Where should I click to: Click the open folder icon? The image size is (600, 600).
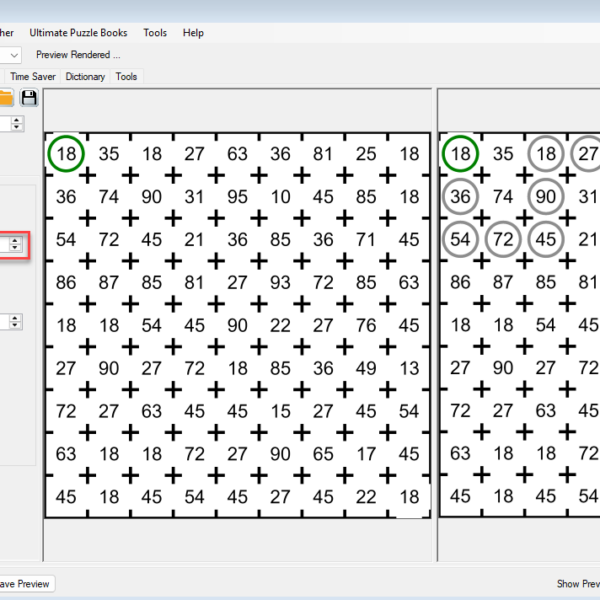pos(6,97)
